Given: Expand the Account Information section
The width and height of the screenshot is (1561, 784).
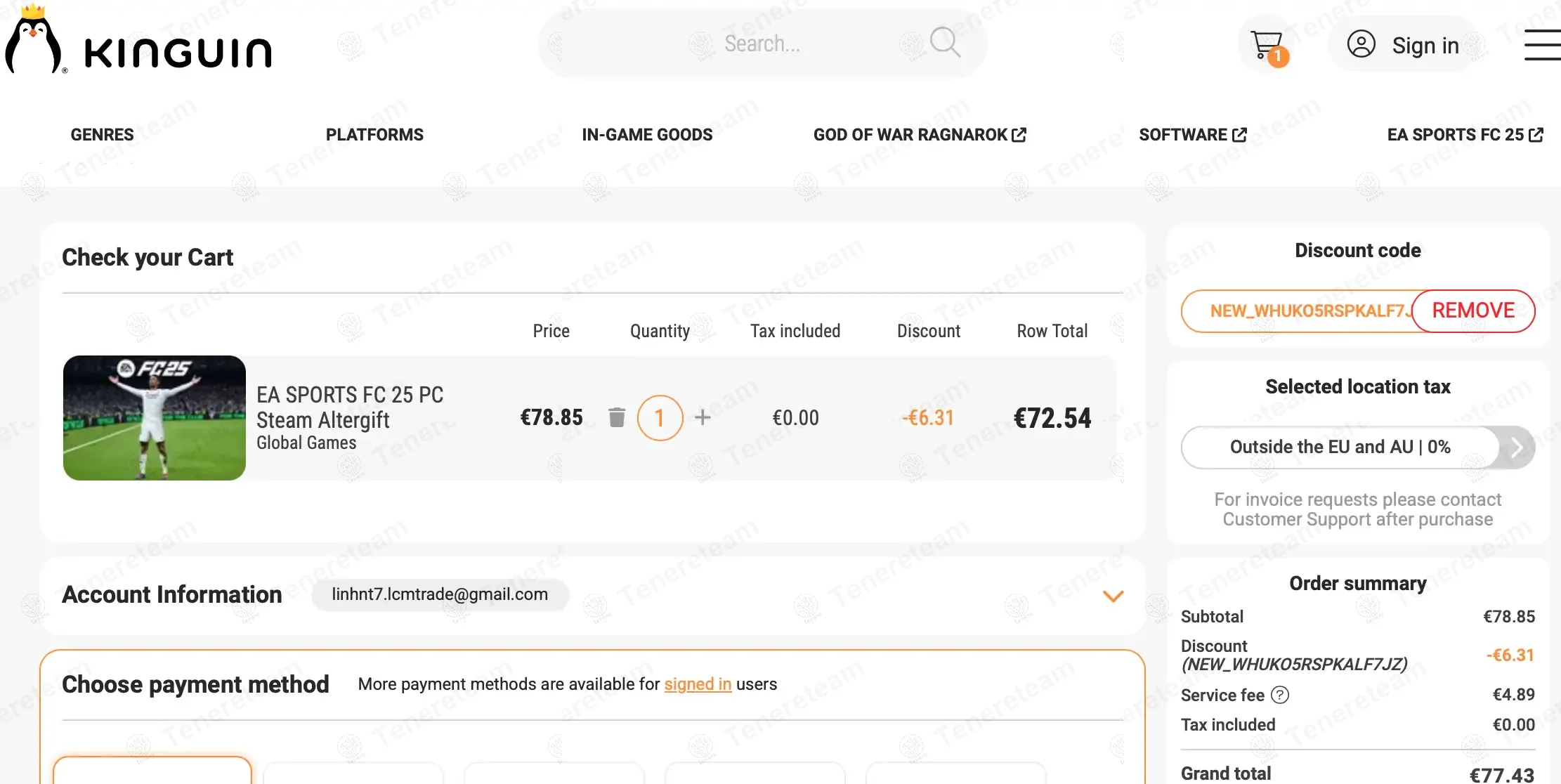Looking at the screenshot, I should (1113, 596).
